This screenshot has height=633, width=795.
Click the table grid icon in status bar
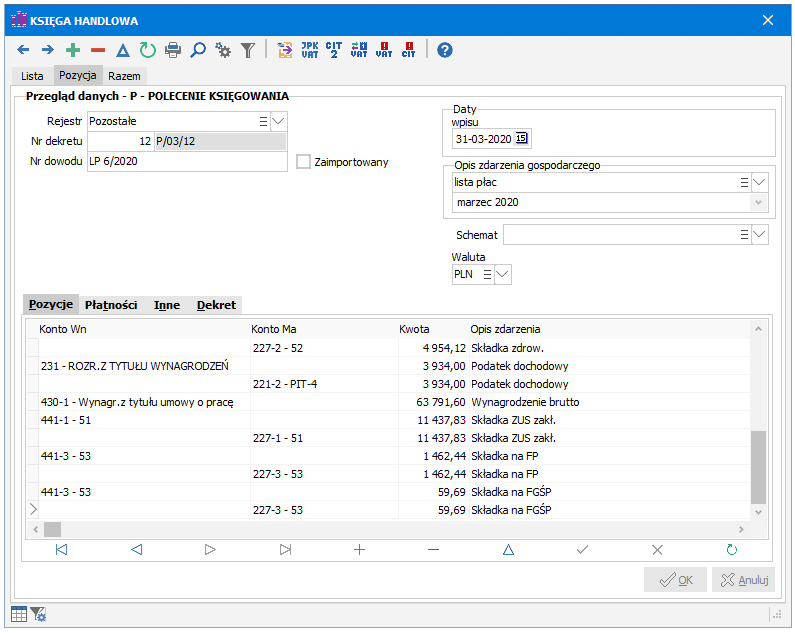(19, 614)
